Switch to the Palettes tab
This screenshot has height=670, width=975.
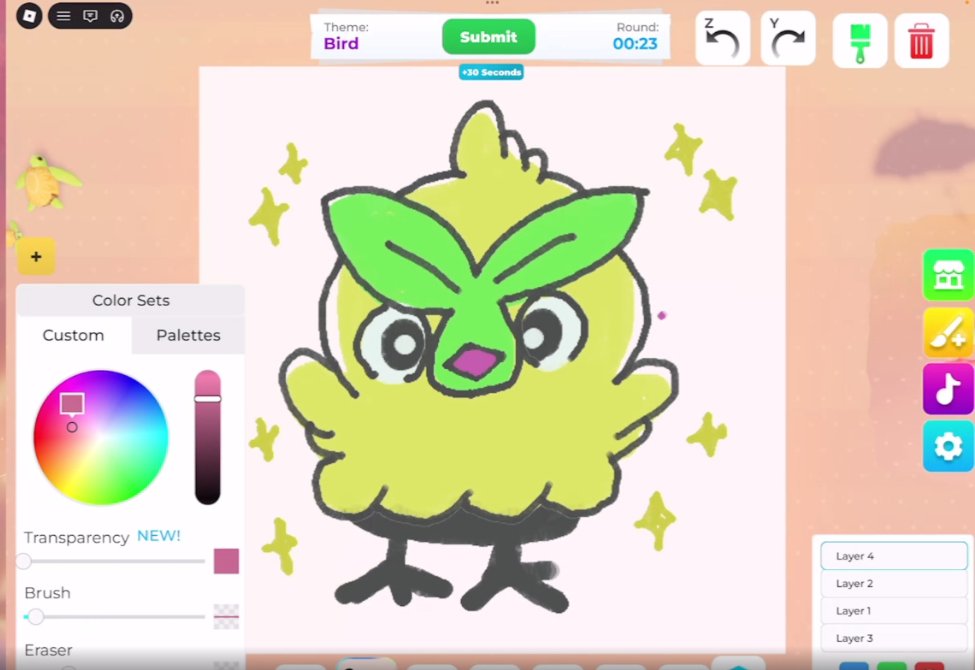click(x=188, y=335)
